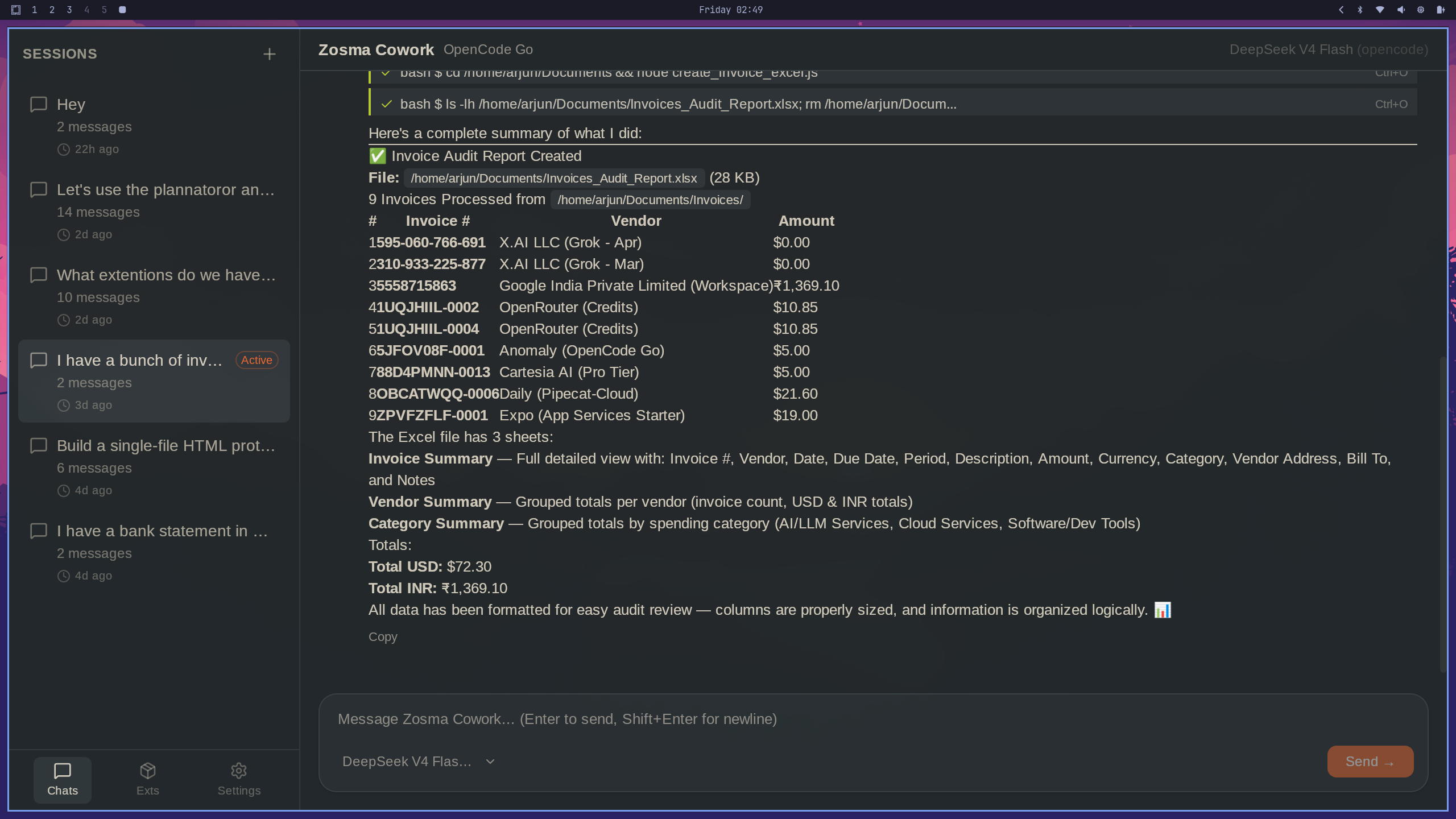The width and height of the screenshot is (1456, 819).
Task: Click the Send button
Action: [x=1370, y=762]
